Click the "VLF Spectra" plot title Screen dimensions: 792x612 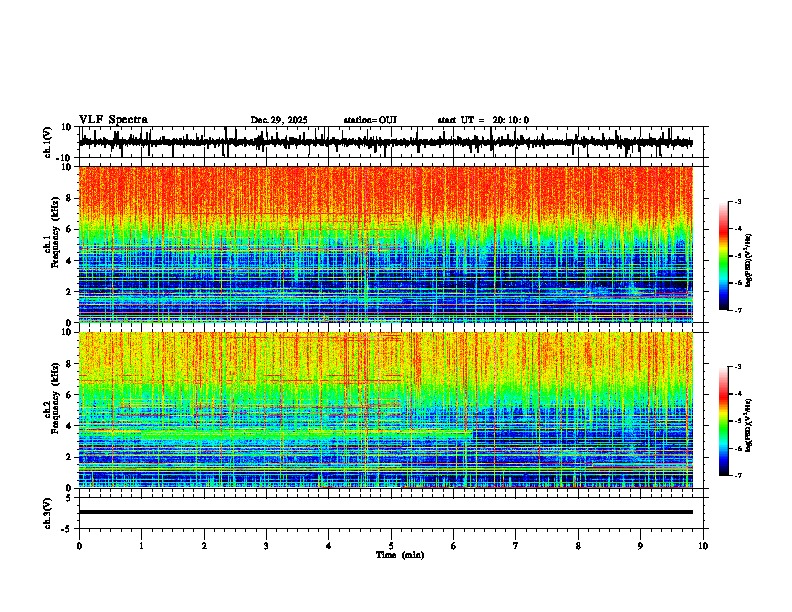point(113,120)
